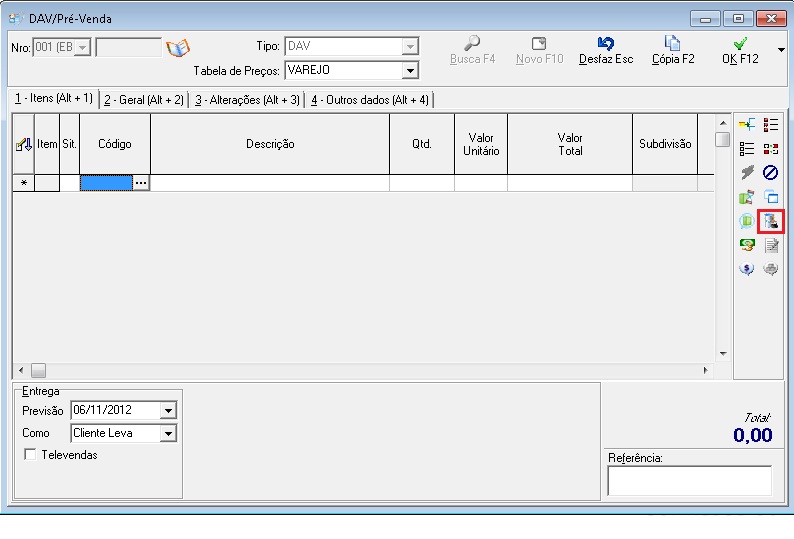The image size is (794, 539).
Task: Click the Cópia F2 copy button
Action: tap(673, 50)
